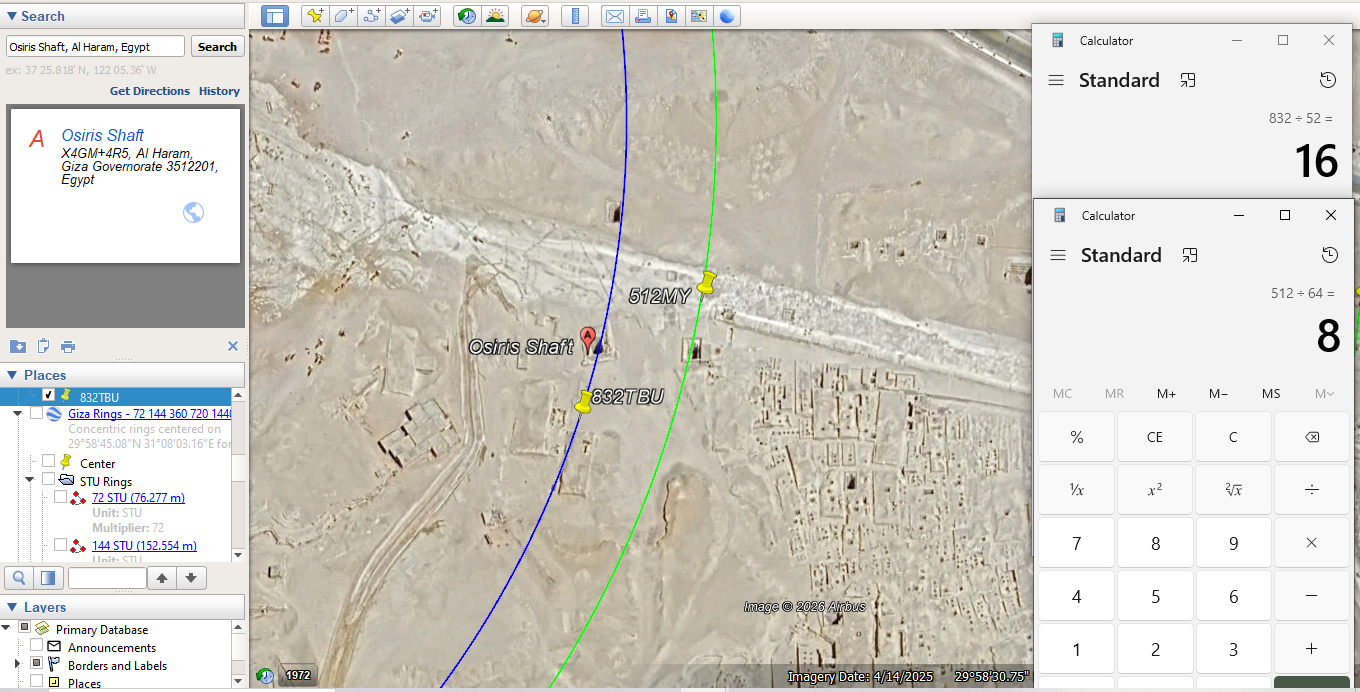Uncheck the 832TBU placemark checkbox
The height and width of the screenshot is (692, 1360).
coord(48,396)
